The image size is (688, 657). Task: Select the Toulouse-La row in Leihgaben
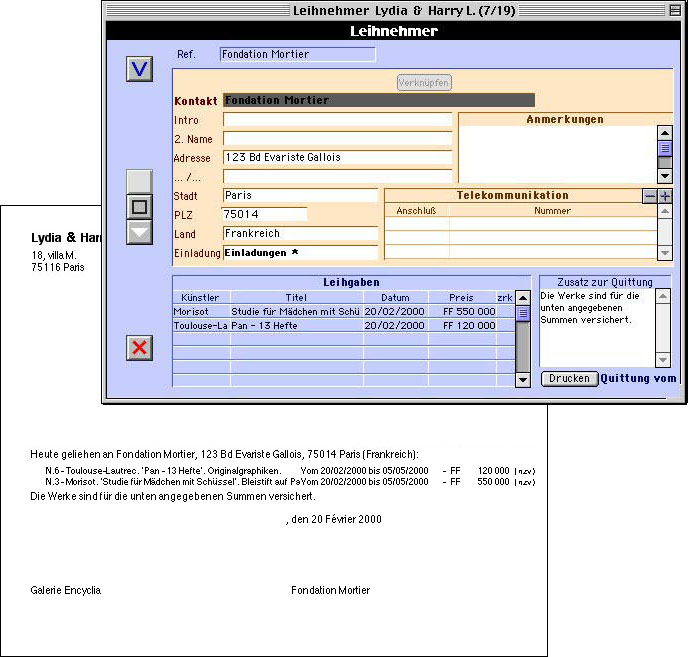click(344, 326)
